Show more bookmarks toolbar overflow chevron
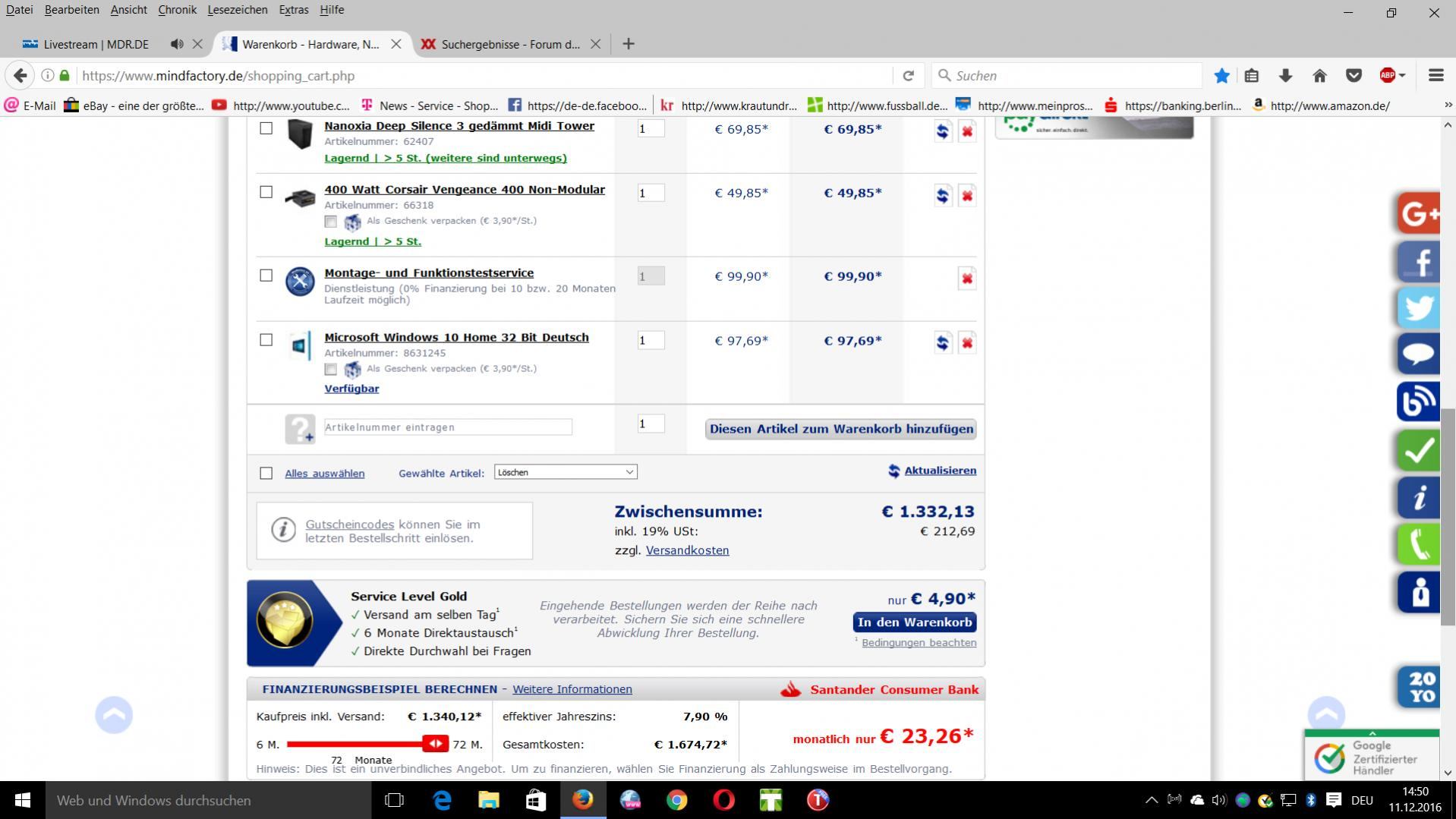 point(1448,106)
